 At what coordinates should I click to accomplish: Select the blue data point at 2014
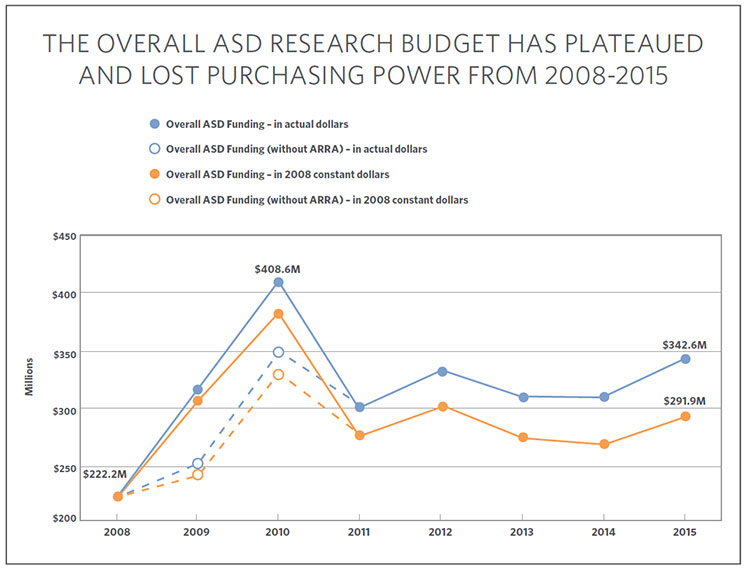coord(604,397)
